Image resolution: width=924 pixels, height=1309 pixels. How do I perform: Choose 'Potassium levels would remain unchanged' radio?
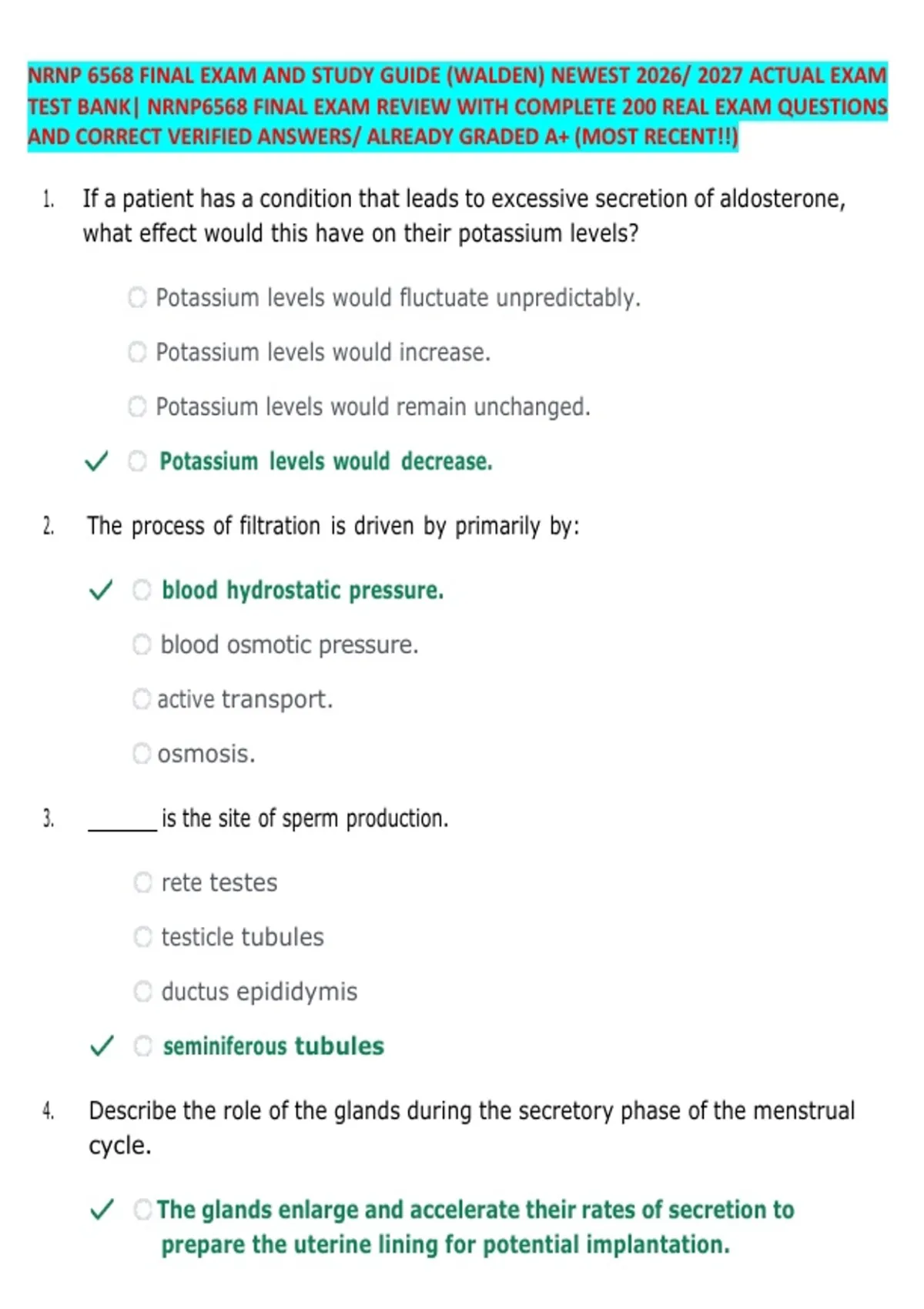137,406
